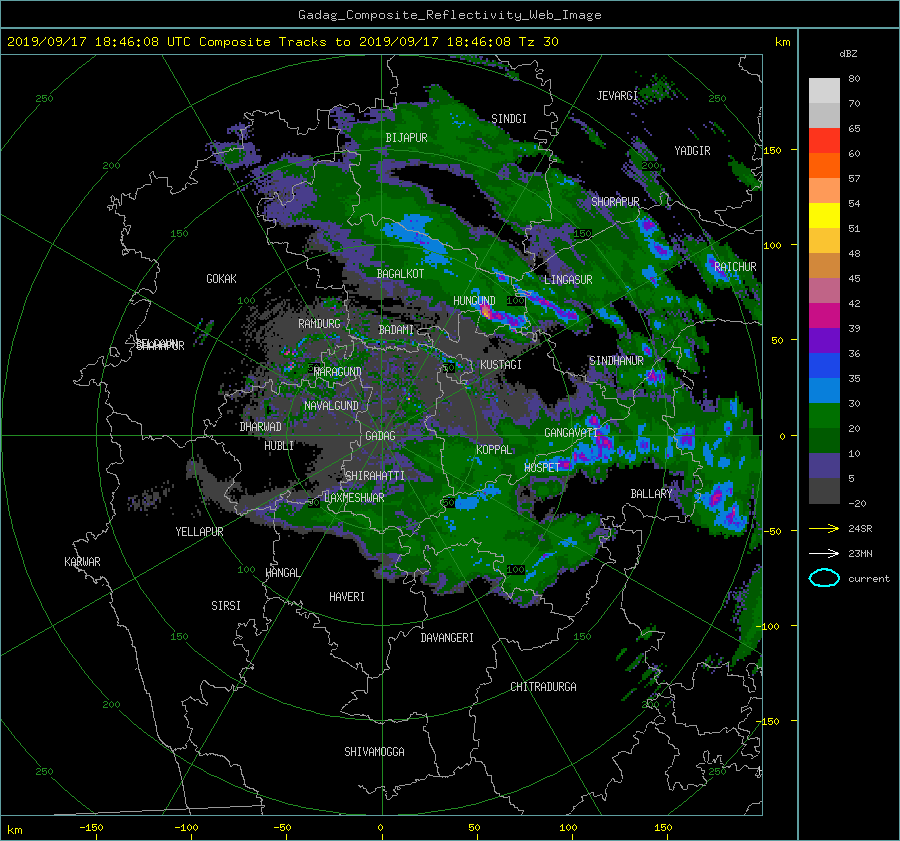900x841 pixels.
Task: Click the CHITRADURGA city label
Action: click(543, 687)
